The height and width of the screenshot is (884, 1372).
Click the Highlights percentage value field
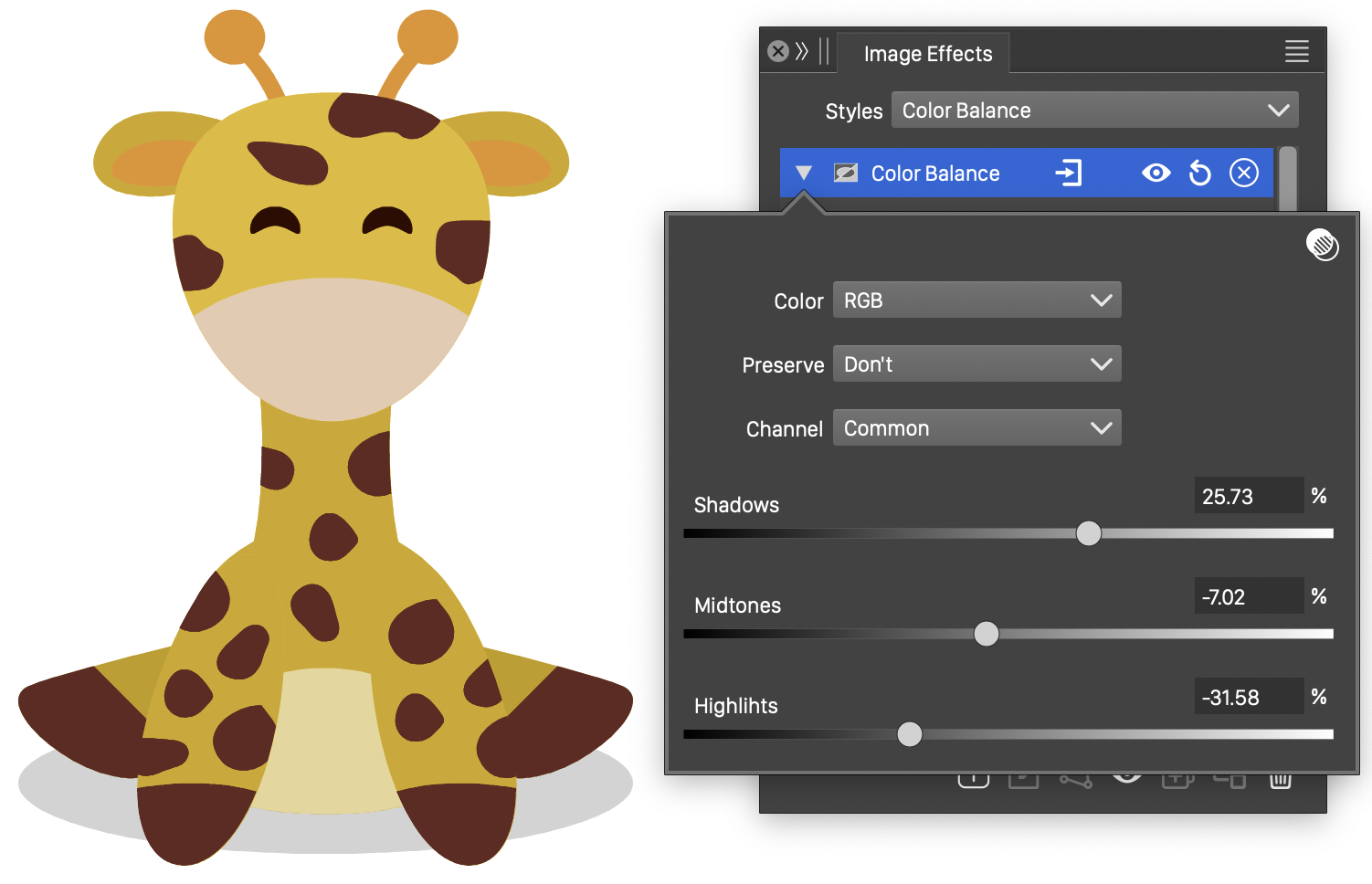click(1247, 698)
